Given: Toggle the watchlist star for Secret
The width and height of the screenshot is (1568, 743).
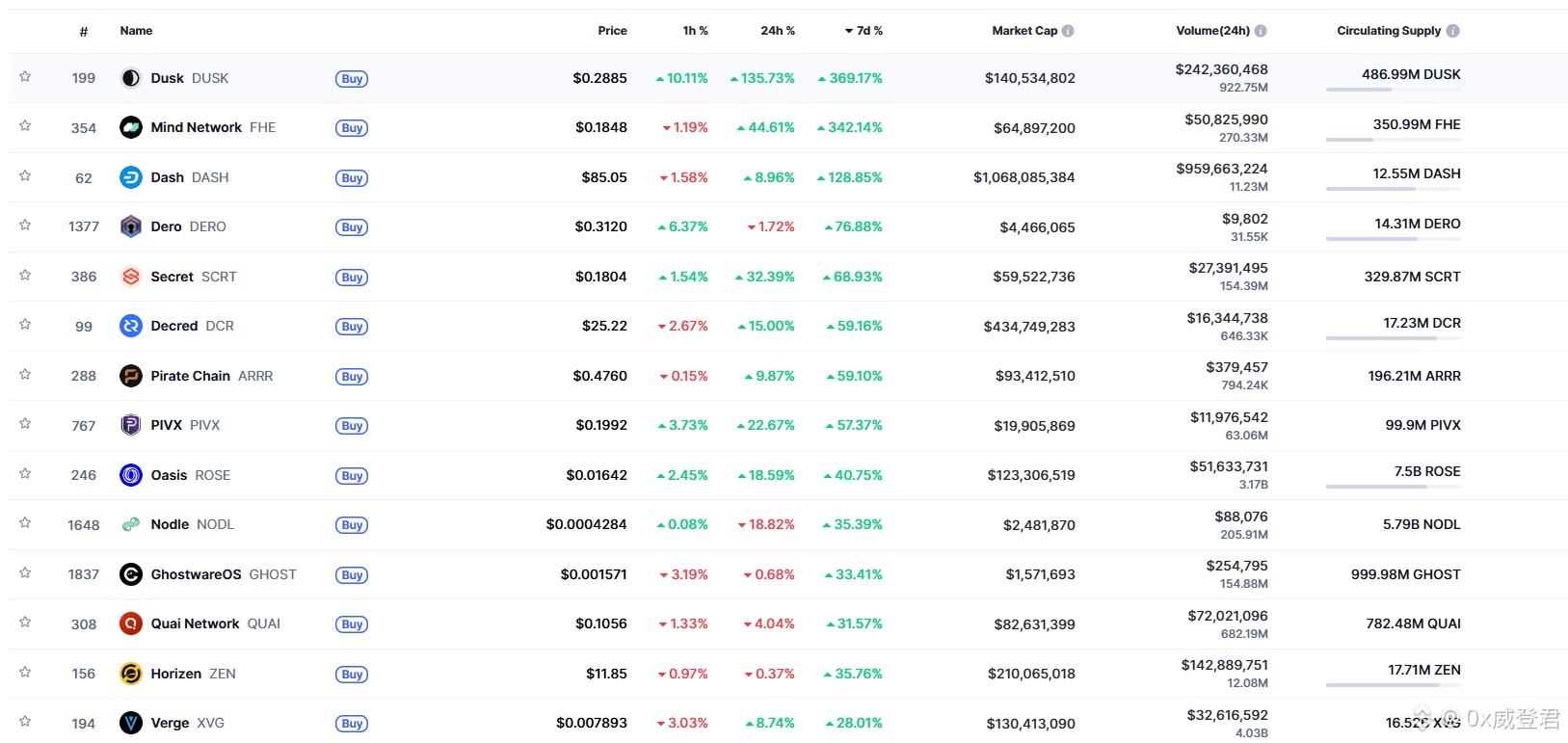Looking at the screenshot, I should tap(25, 276).
